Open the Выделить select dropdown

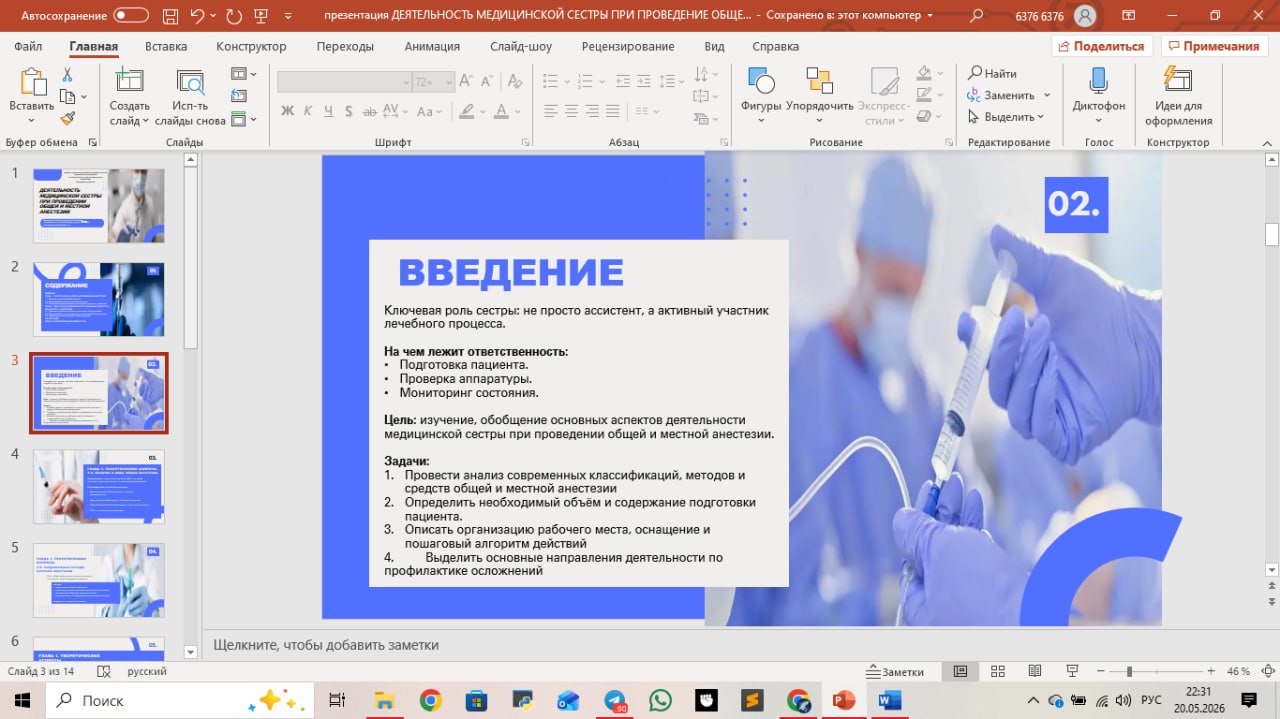click(1007, 117)
